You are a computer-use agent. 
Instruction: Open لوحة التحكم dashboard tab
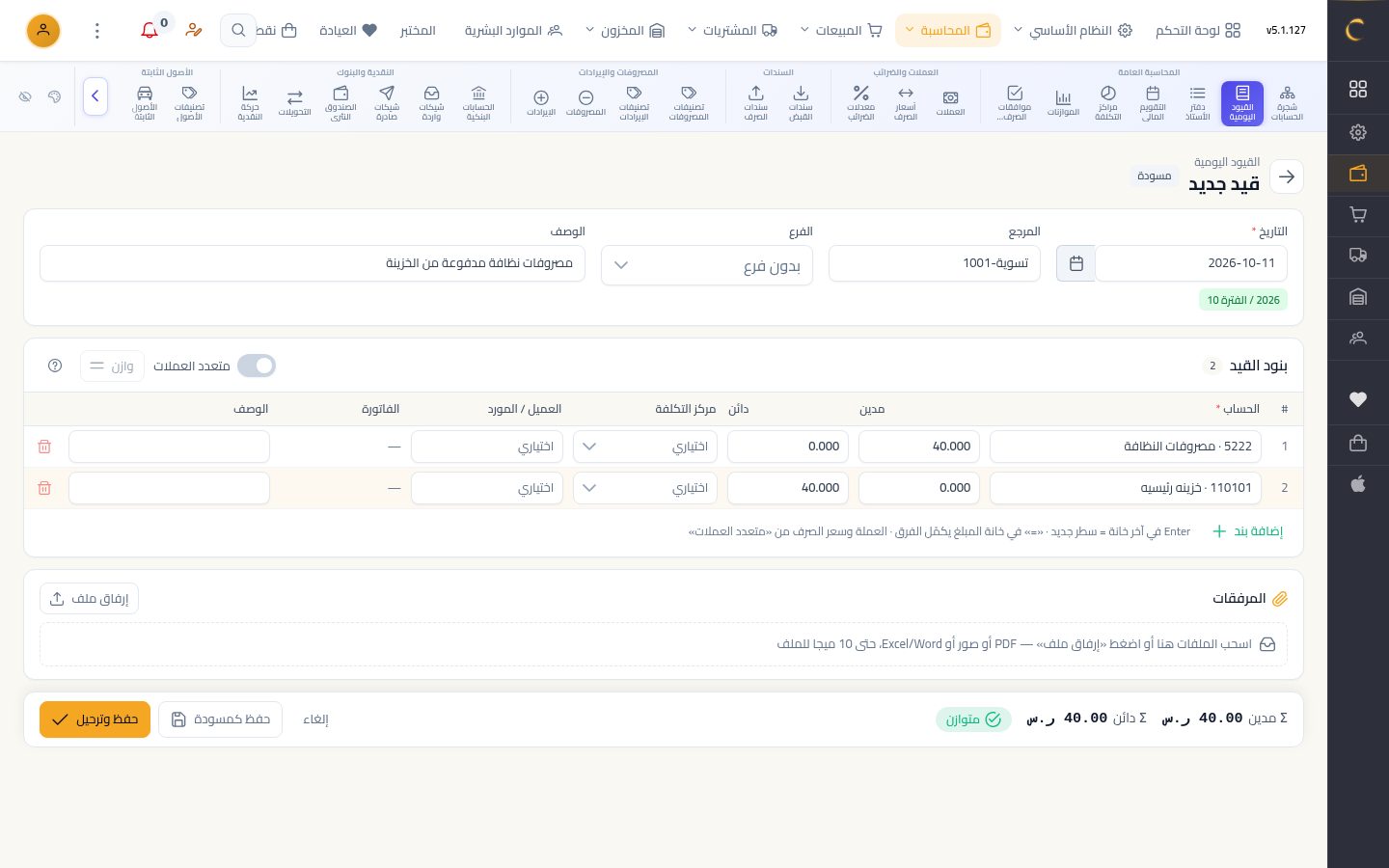[x=1198, y=31]
